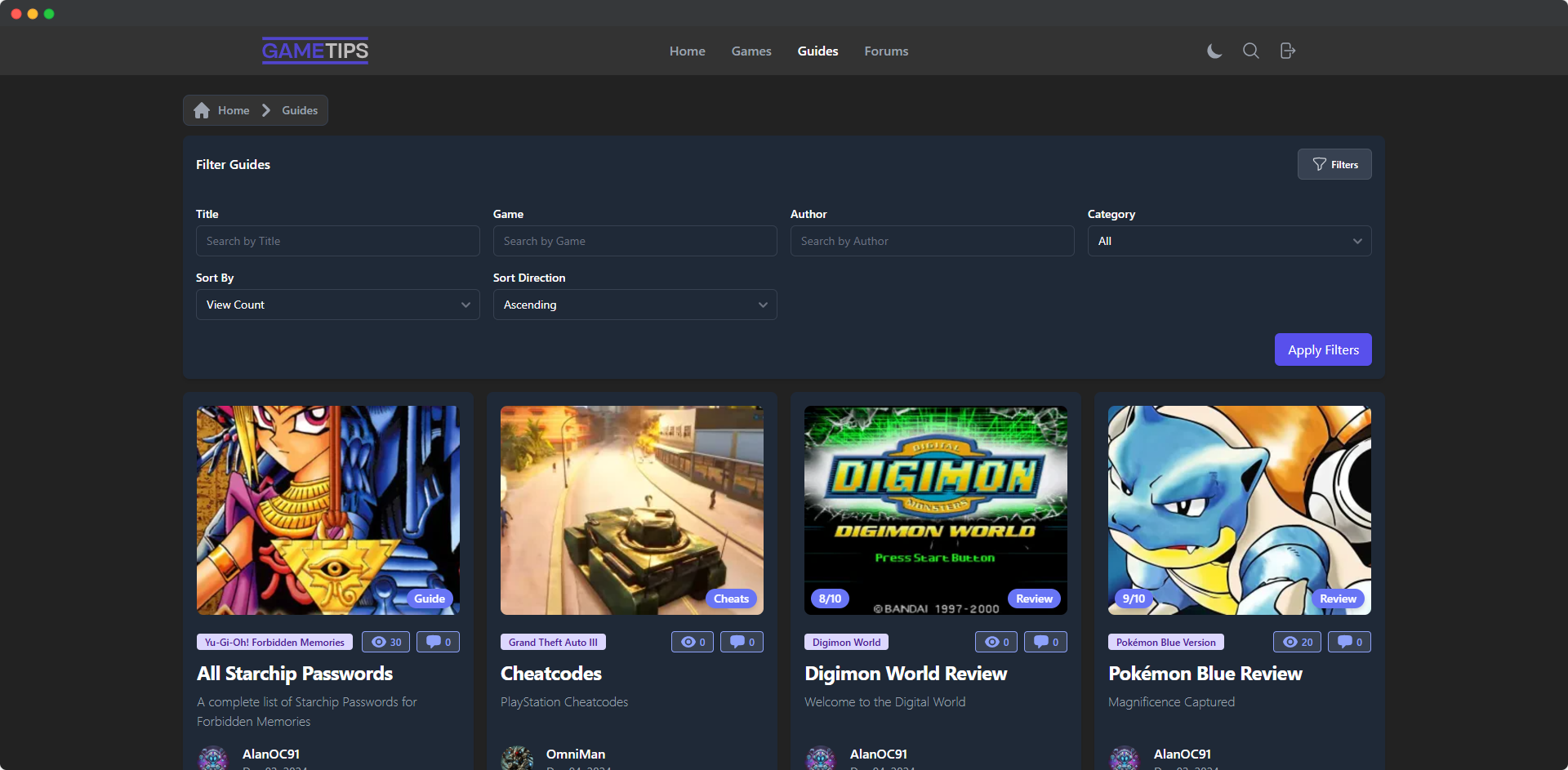
Task: Toggle dark mode moon icon
Action: click(x=1214, y=51)
